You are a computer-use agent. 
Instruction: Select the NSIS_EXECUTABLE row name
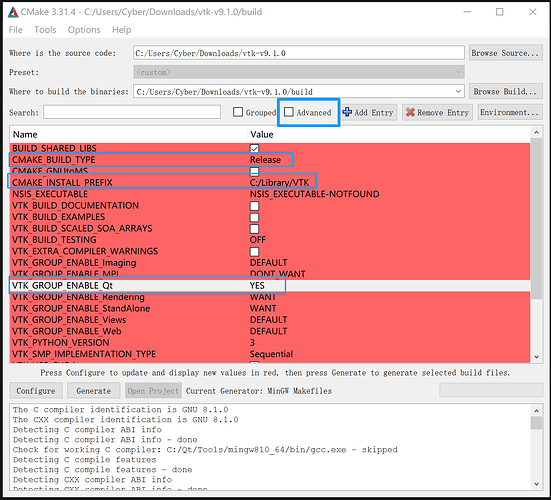50,194
